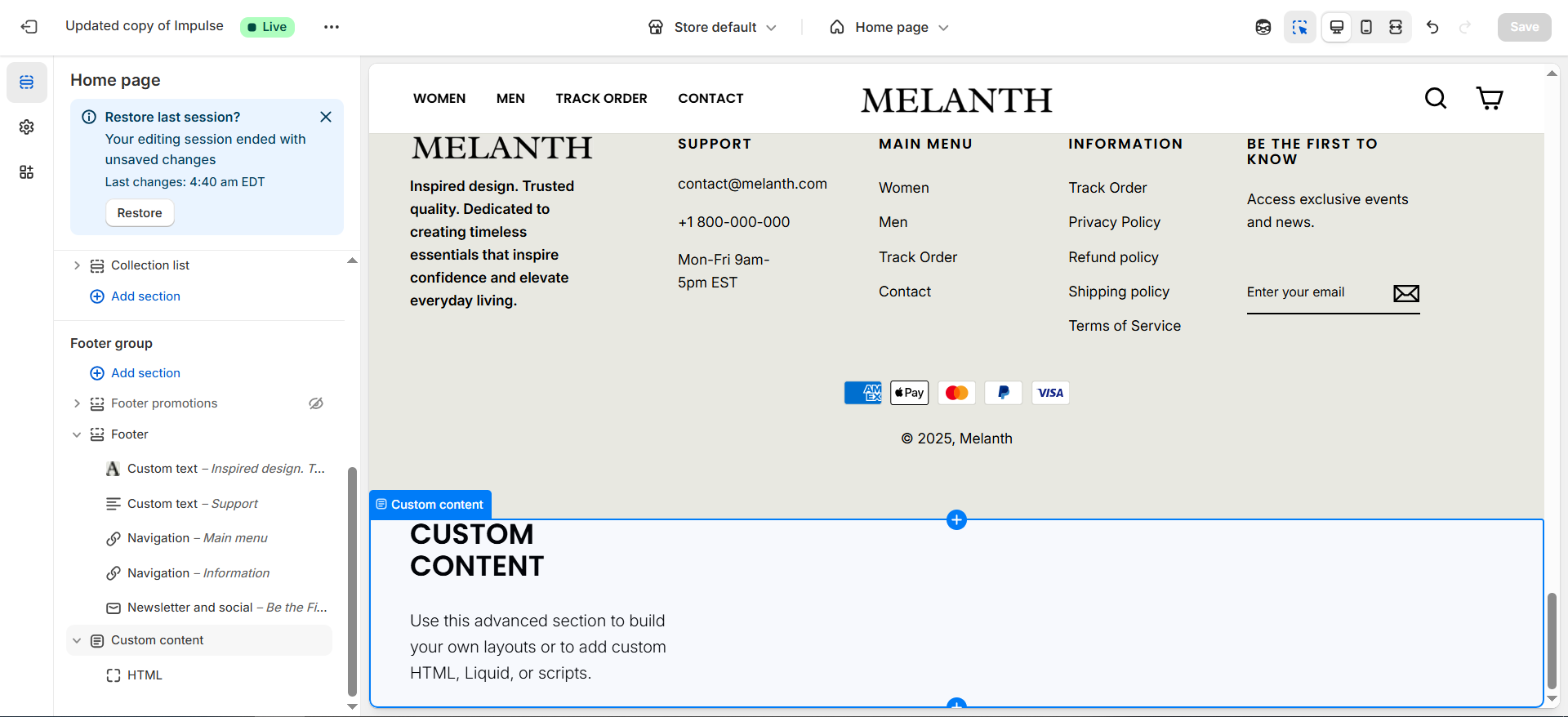Image resolution: width=1568 pixels, height=717 pixels.
Task: Open the Store default dropdown
Action: (x=712, y=27)
